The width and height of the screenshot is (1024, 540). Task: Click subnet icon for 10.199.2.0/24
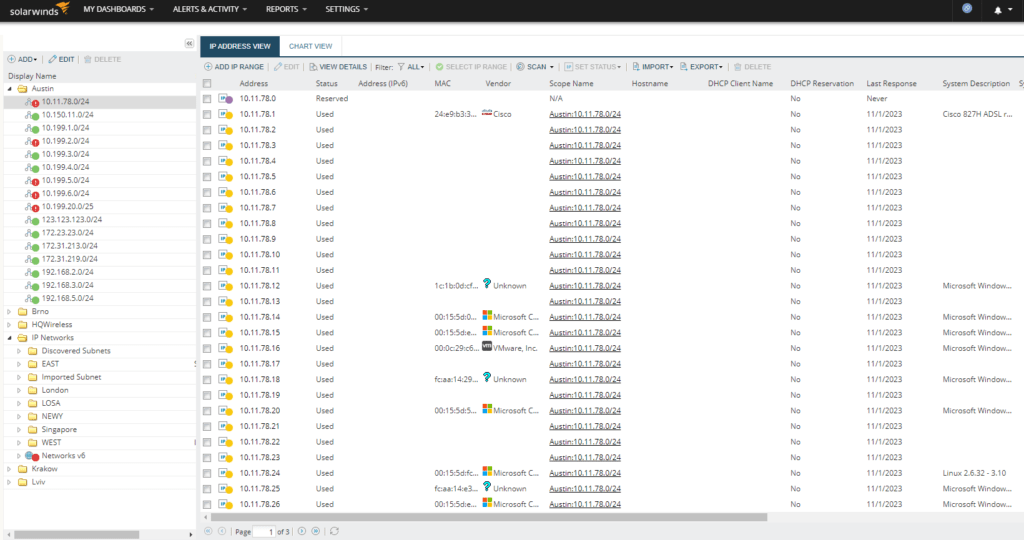coord(32,141)
